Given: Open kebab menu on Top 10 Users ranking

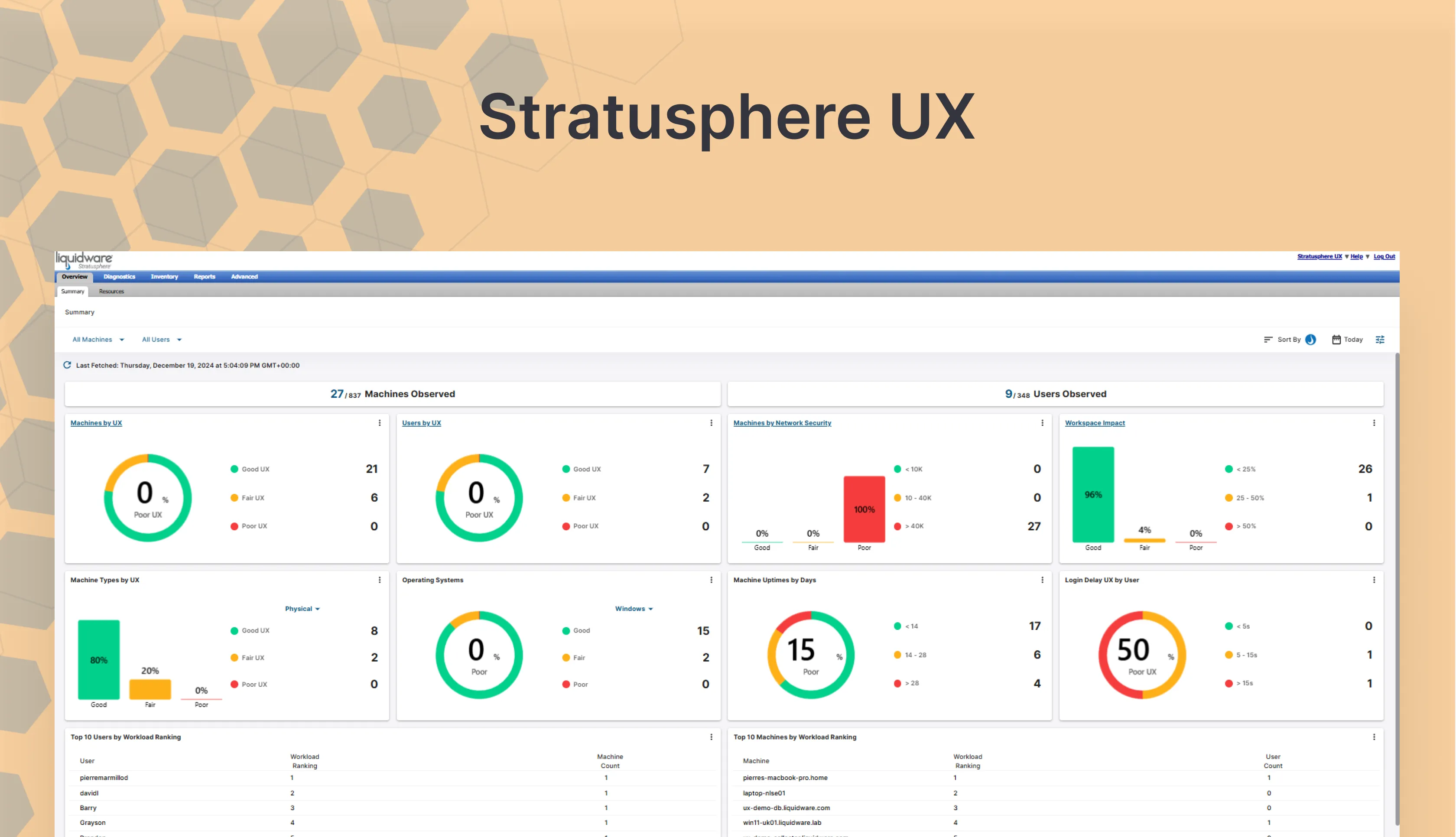Looking at the screenshot, I should pos(711,736).
